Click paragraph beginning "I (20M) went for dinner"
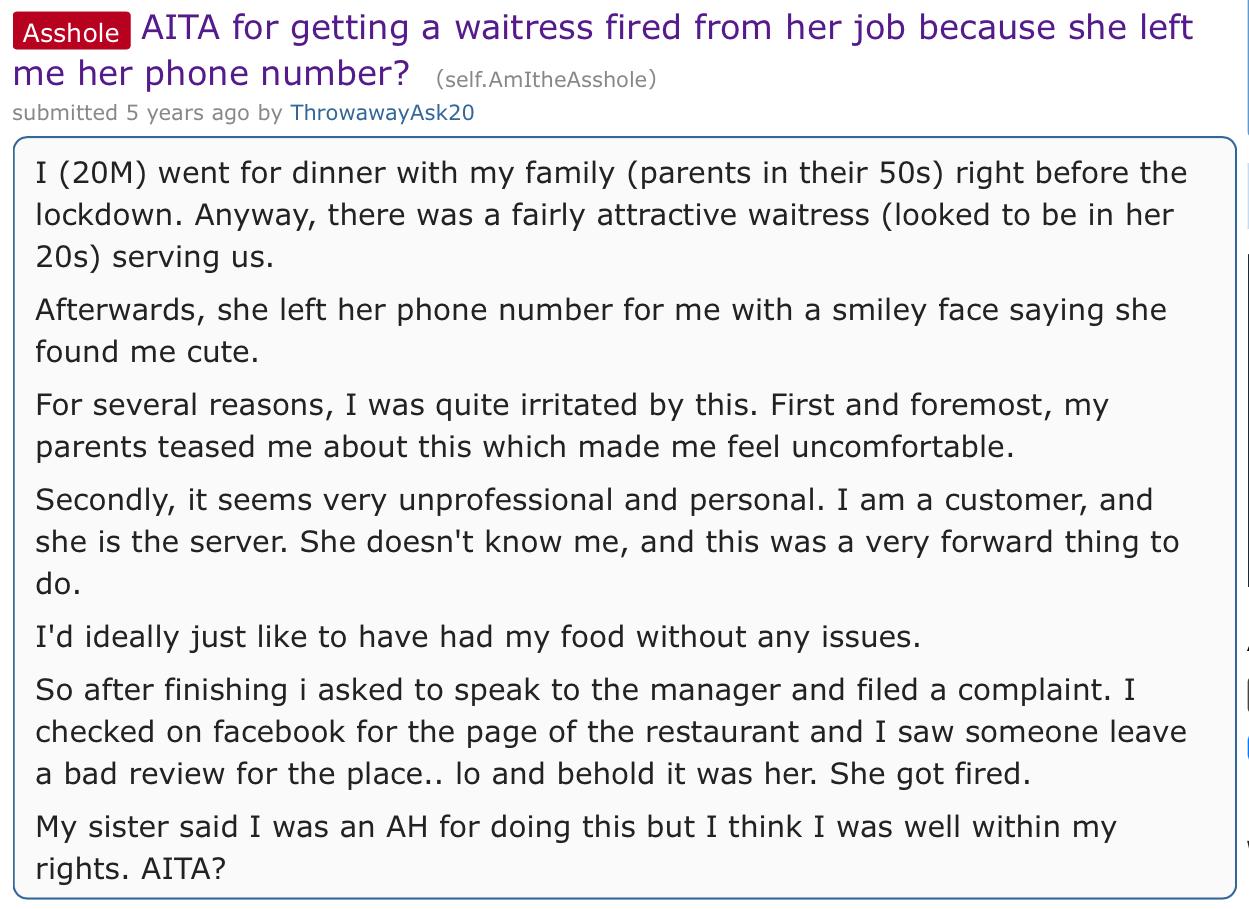The height and width of the screenshot is (909, 1249). [610, 214]
